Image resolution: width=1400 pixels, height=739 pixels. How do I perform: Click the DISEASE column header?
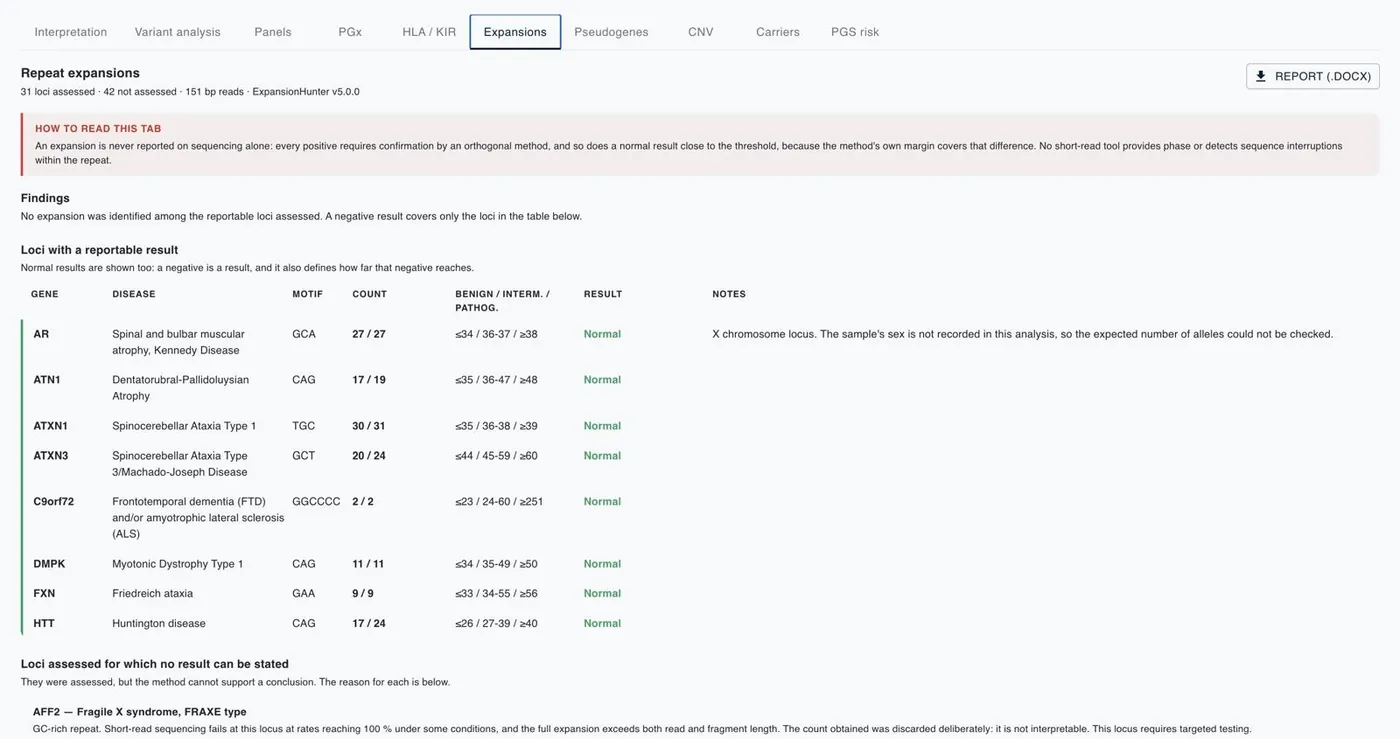click(x=134, y=294)
